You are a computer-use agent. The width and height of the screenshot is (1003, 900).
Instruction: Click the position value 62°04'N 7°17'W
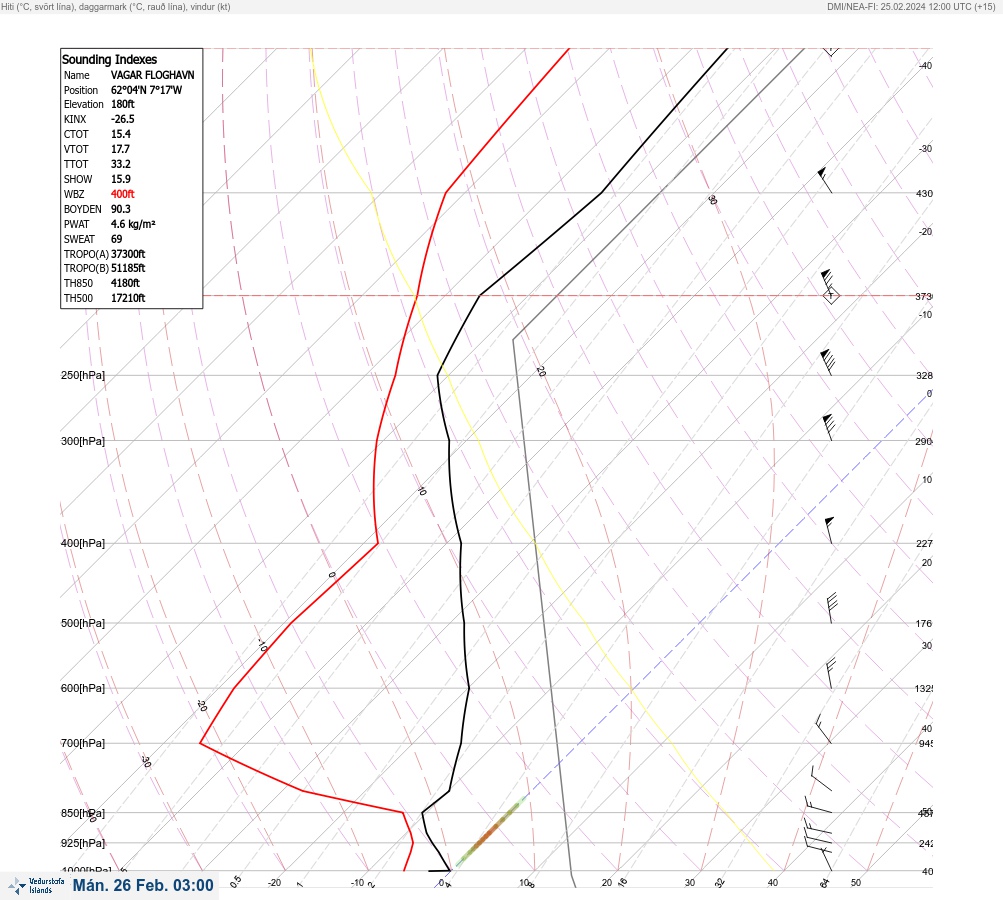click(146, 90)
